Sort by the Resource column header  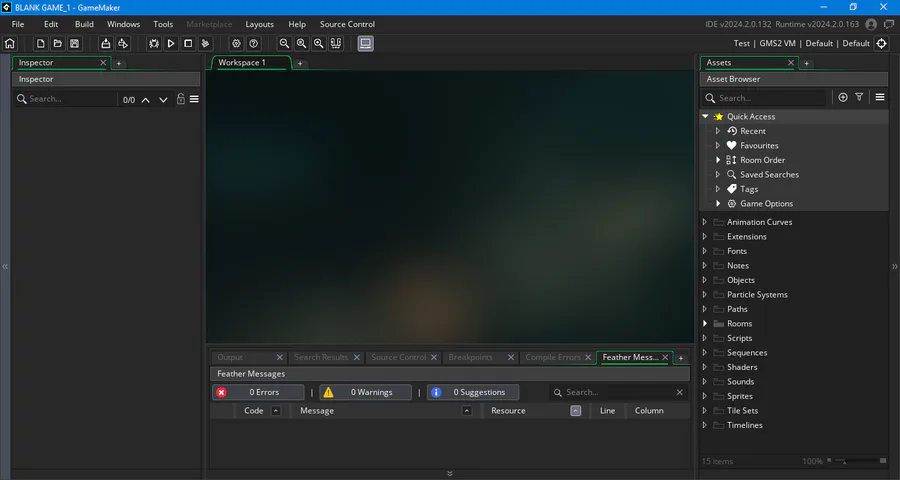click(534, 411)
